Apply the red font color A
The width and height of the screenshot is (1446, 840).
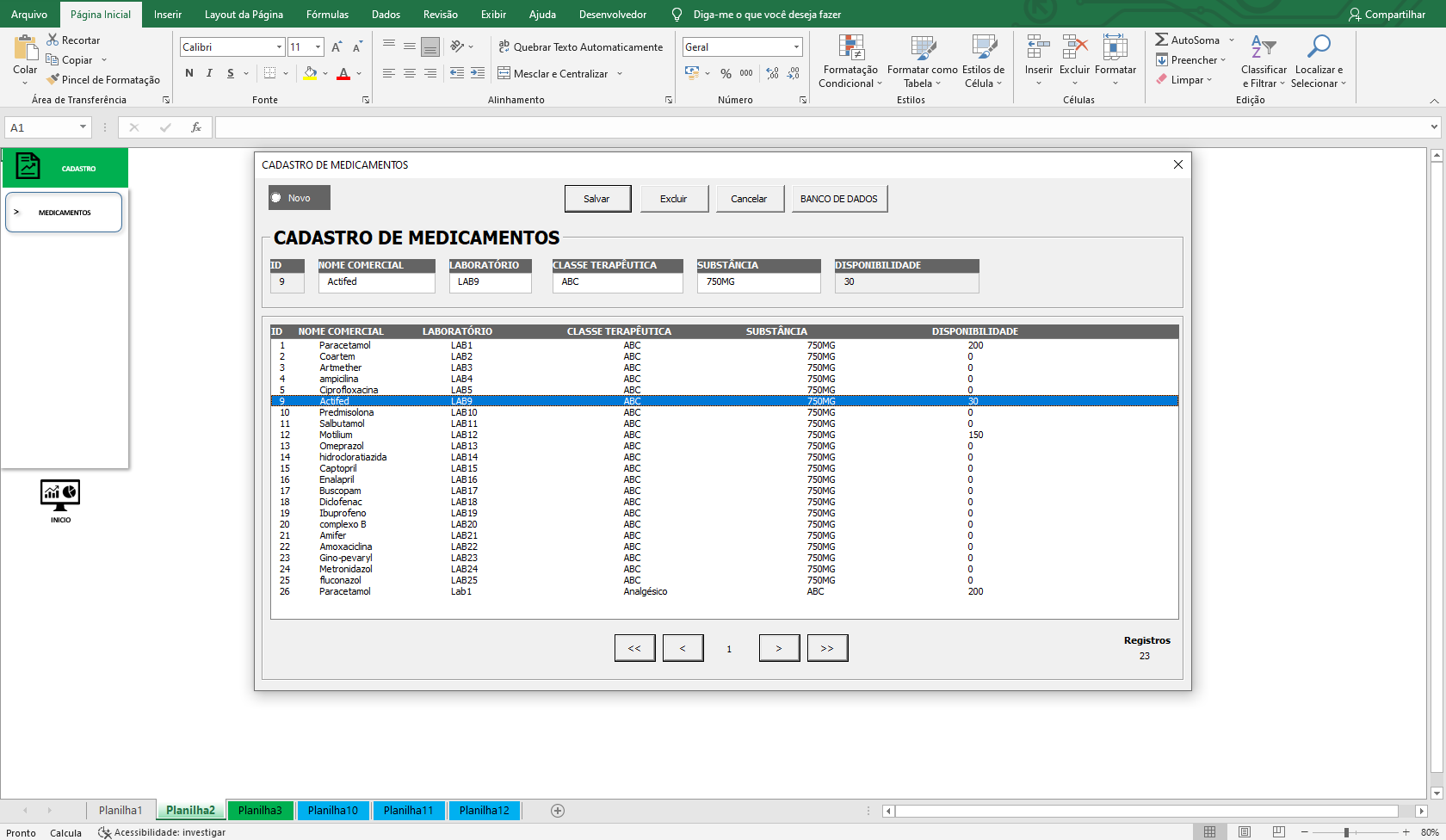coord(343,73)
